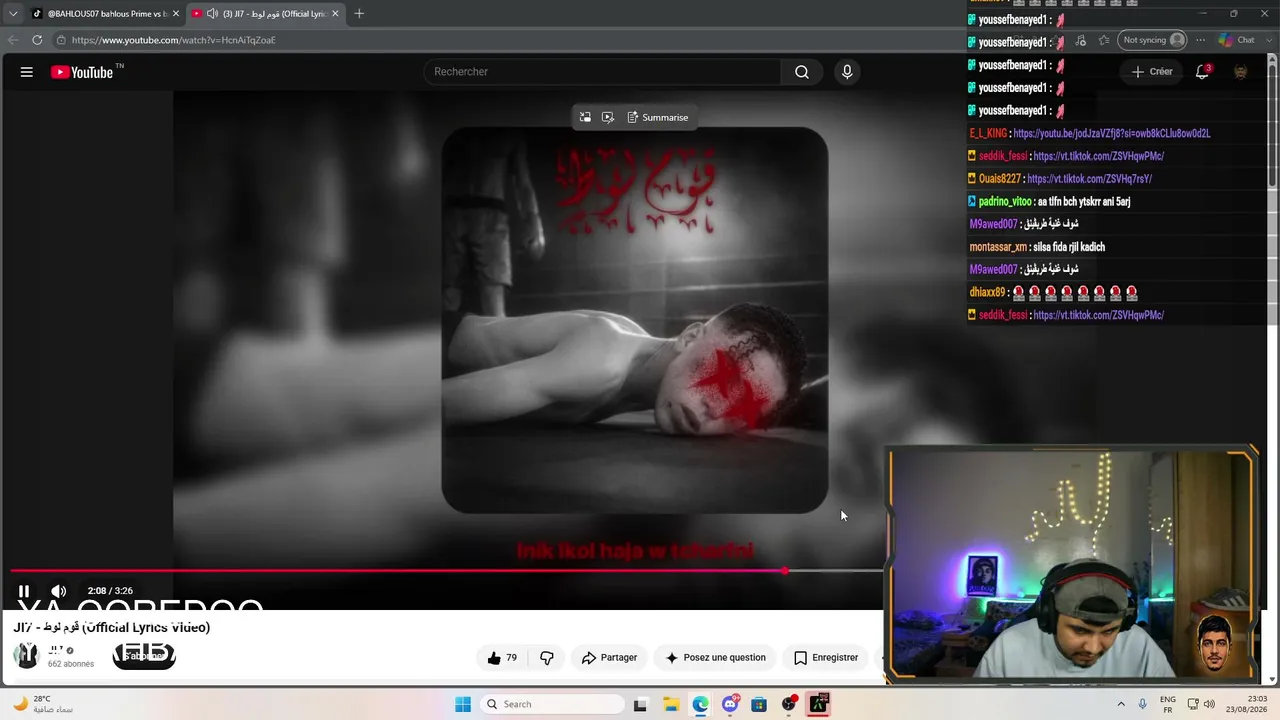Share the video via Partager
Viewport: 1280px width, 720px height.
point(609,658)
